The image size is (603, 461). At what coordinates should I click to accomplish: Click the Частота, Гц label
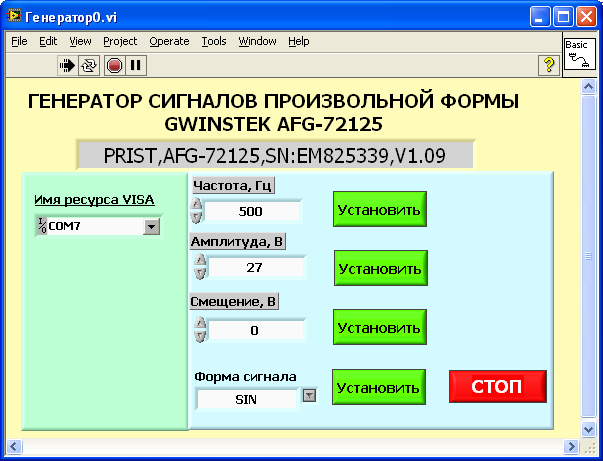click(x=233, y=185)
